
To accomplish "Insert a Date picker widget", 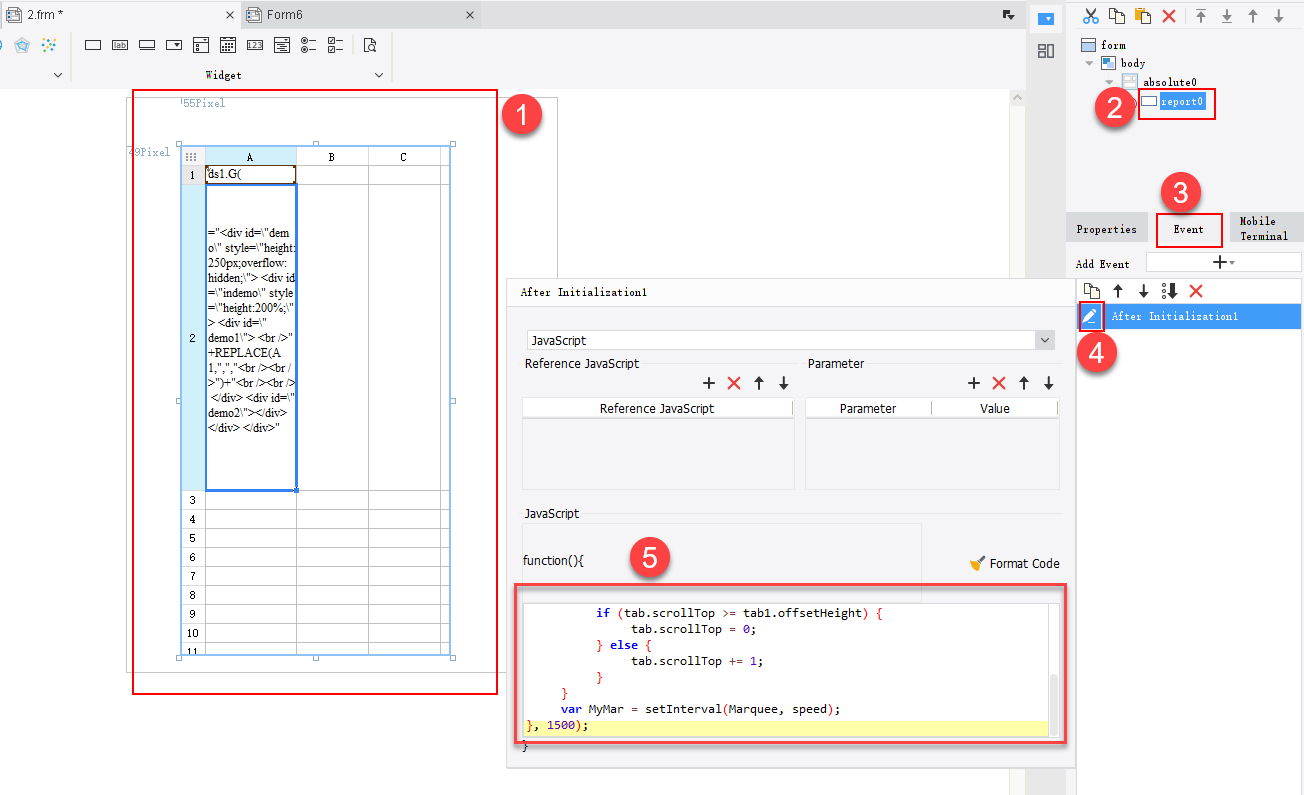I will [x=227, y=44].
